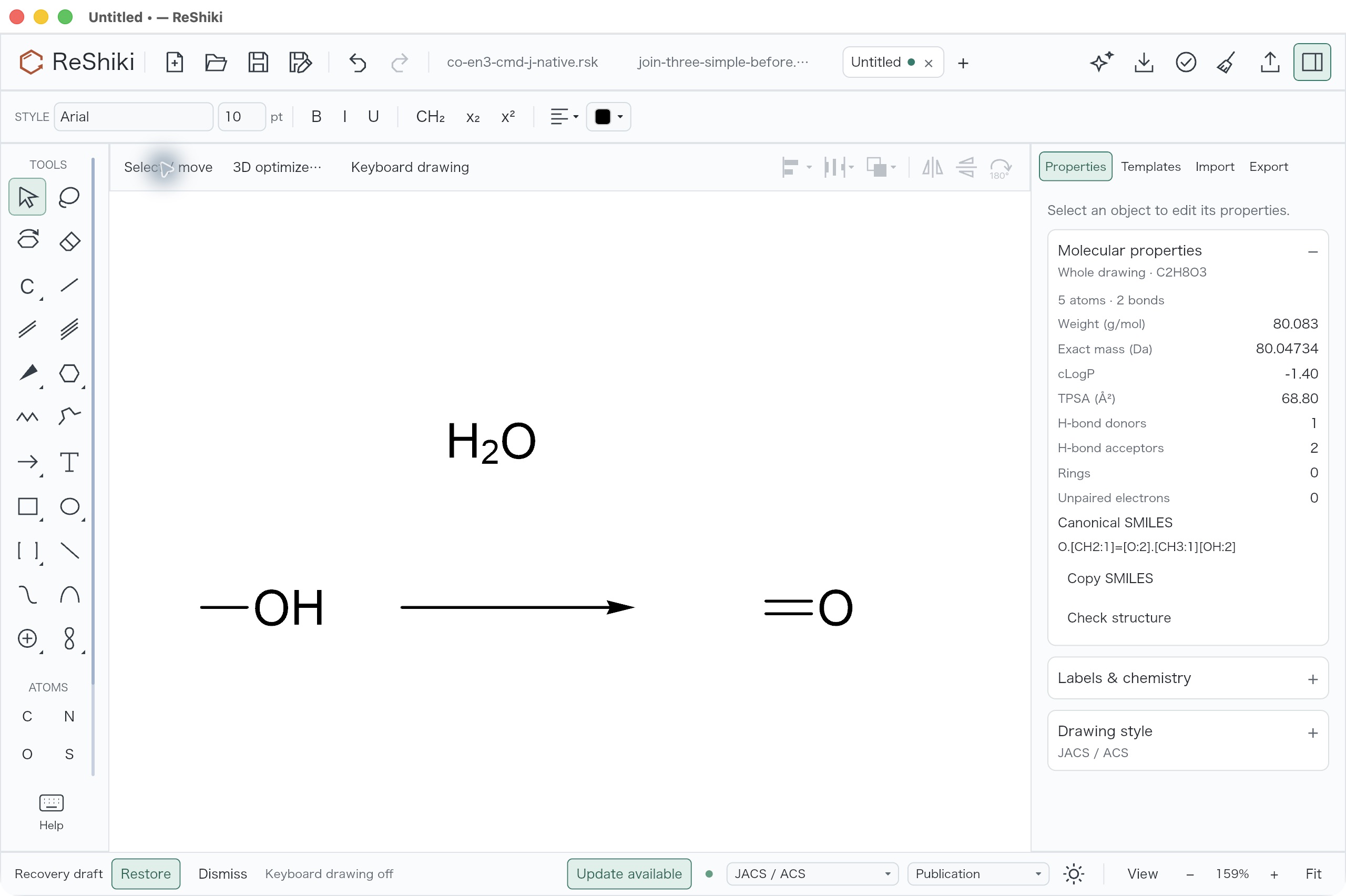
Task: Click Copy SMILES
Action: point(1109,578)
